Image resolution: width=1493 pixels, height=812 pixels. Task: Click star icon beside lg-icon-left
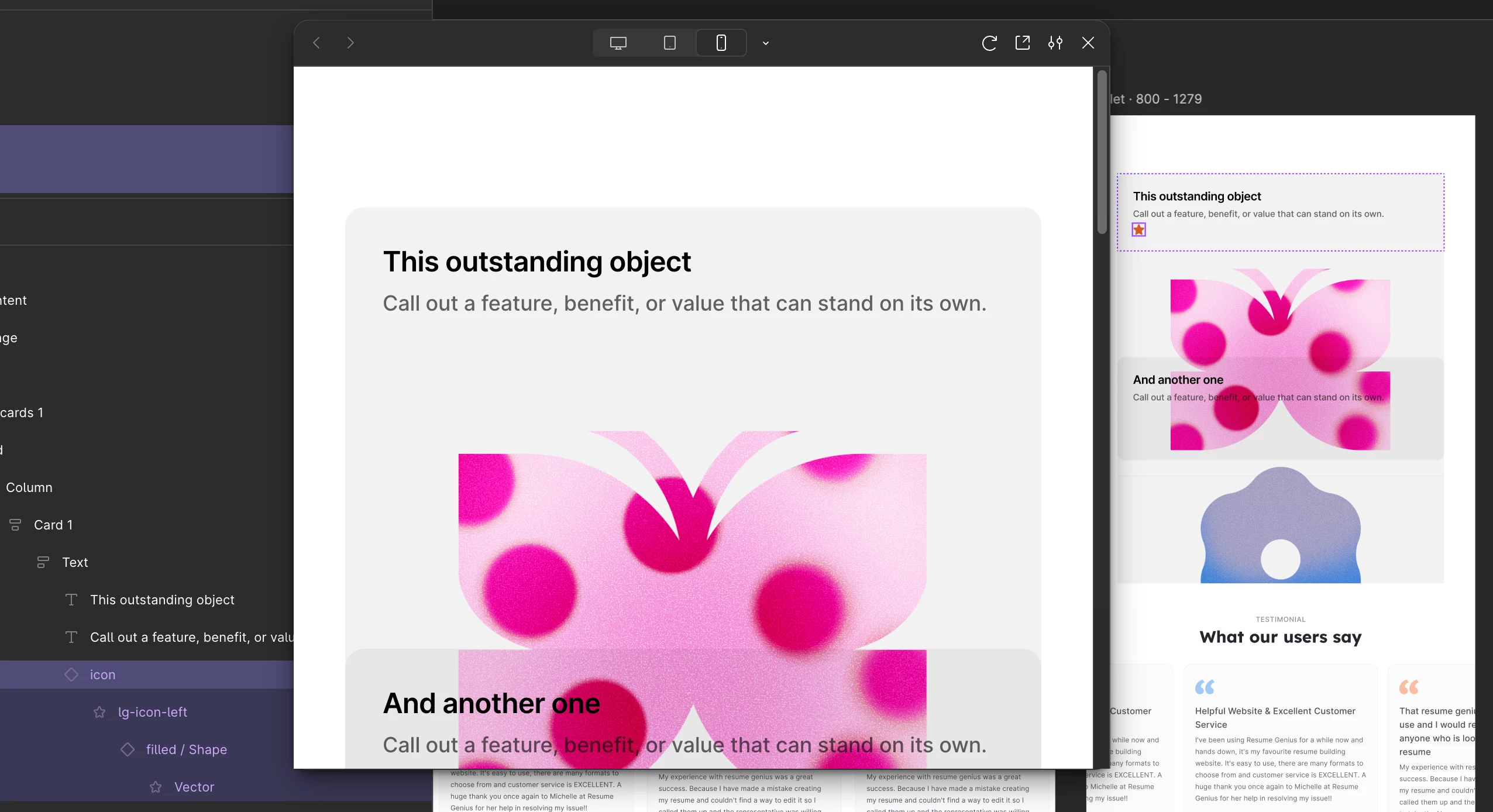point(99,712)
